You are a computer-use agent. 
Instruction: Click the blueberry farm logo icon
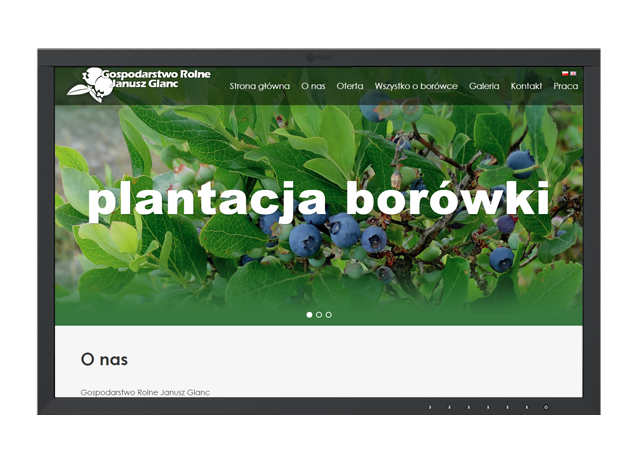85,85
